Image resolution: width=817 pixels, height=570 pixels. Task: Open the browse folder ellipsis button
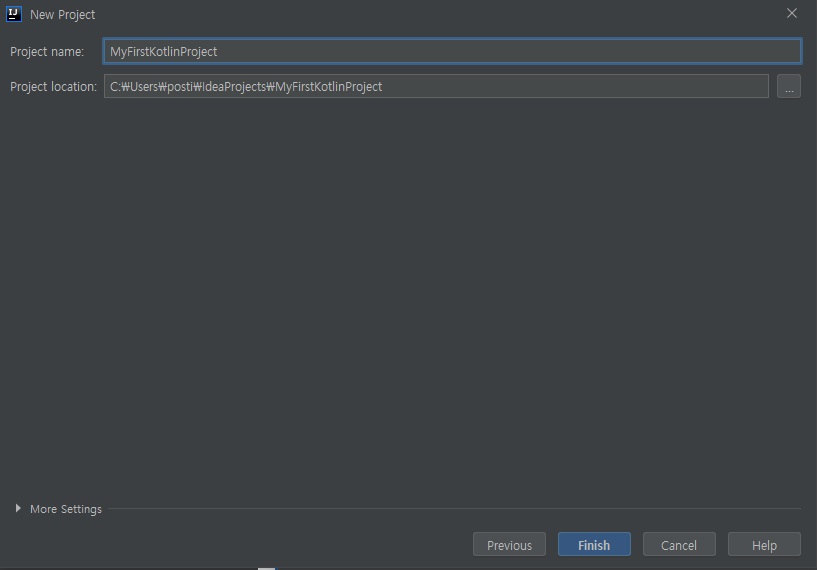click(x=789, y=86)
